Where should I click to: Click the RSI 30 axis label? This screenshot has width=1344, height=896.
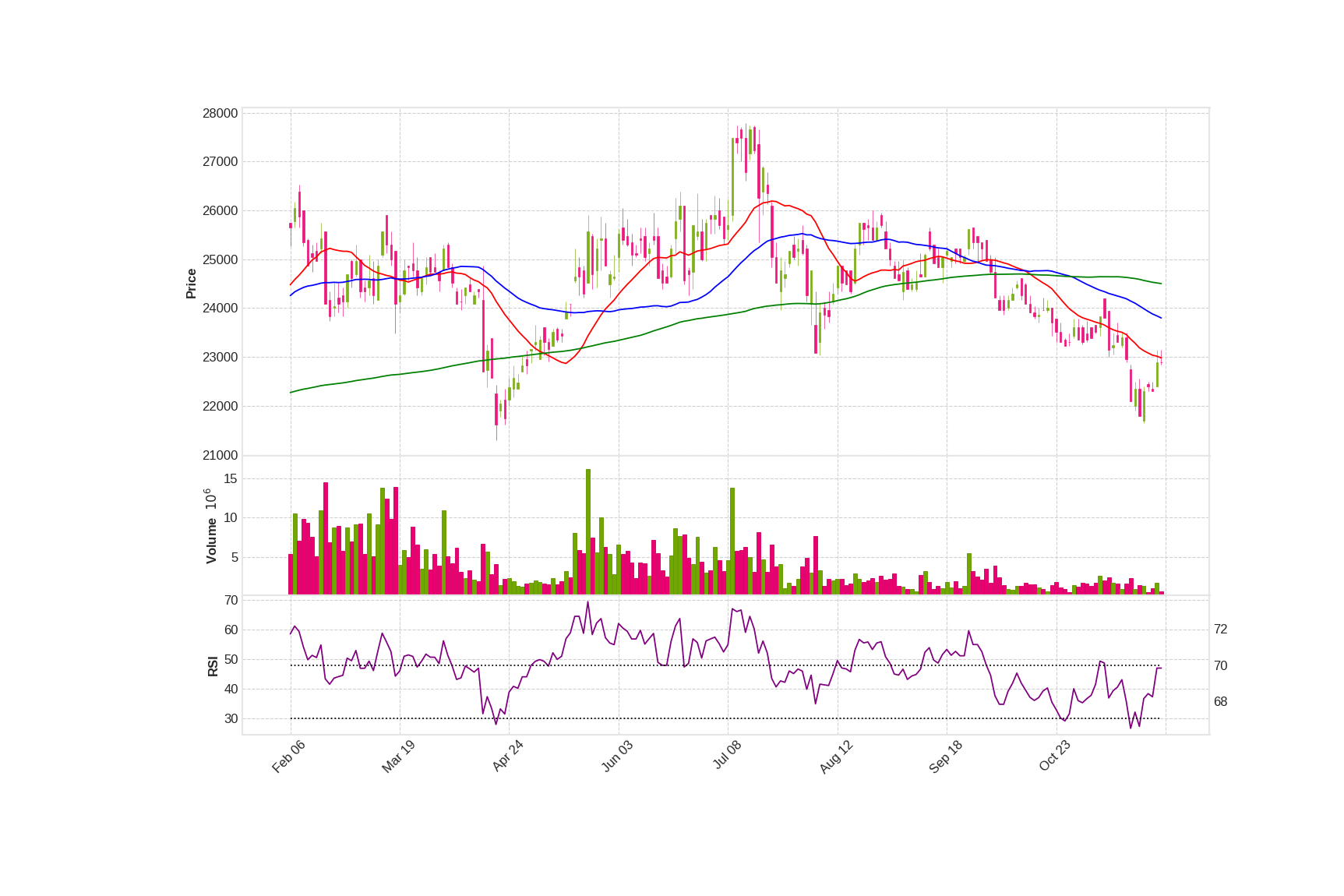point(231,718)
